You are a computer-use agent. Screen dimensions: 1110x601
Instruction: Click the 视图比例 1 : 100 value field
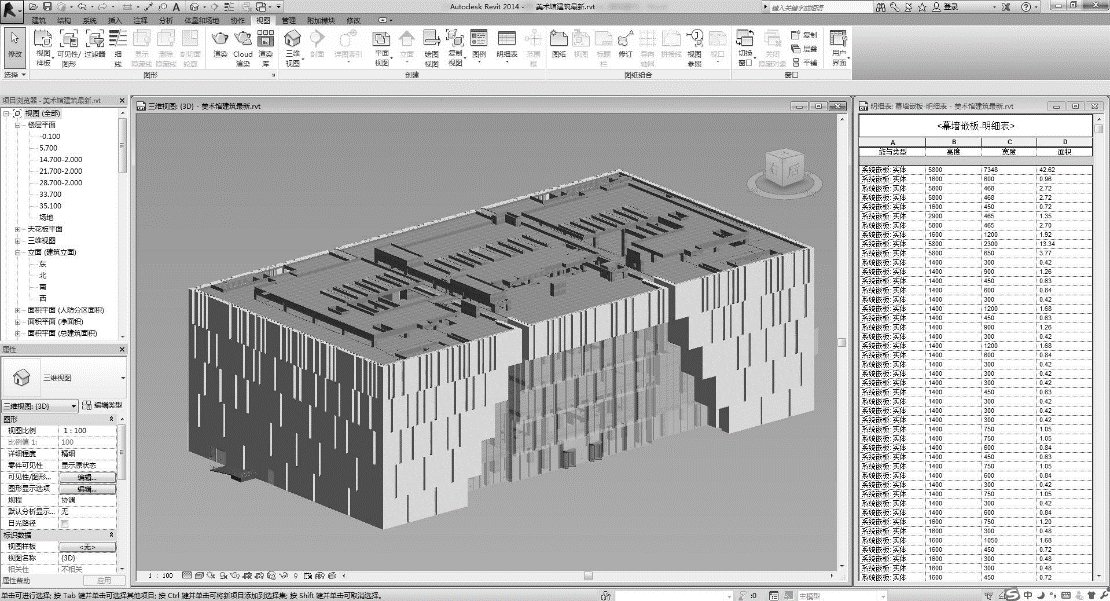[x=86, y=430]
